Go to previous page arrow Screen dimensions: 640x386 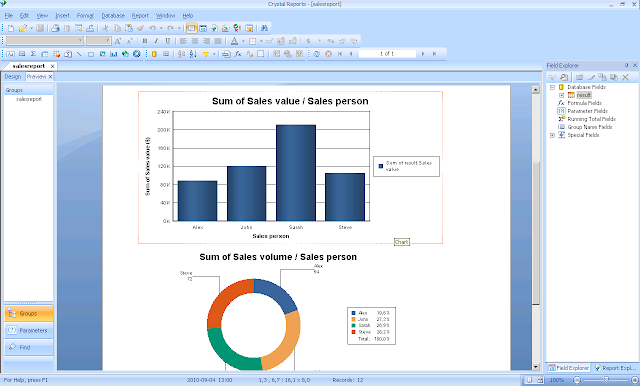[x=351, y=54]
